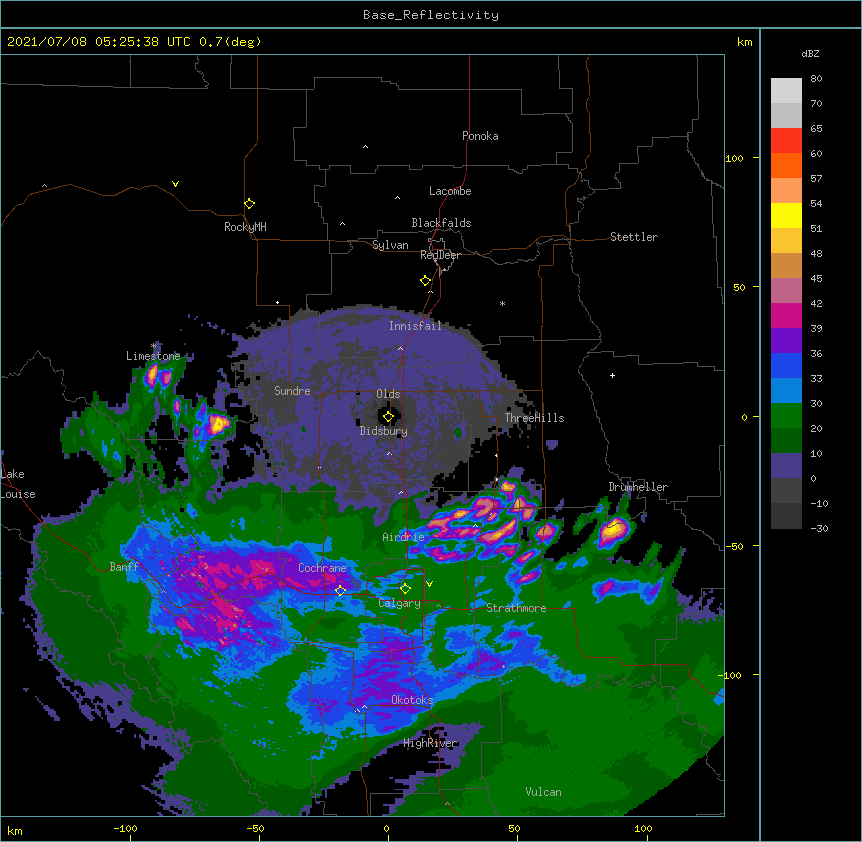Select the Cochrane label
The image size is (862, 842).
tap(322, 568)
